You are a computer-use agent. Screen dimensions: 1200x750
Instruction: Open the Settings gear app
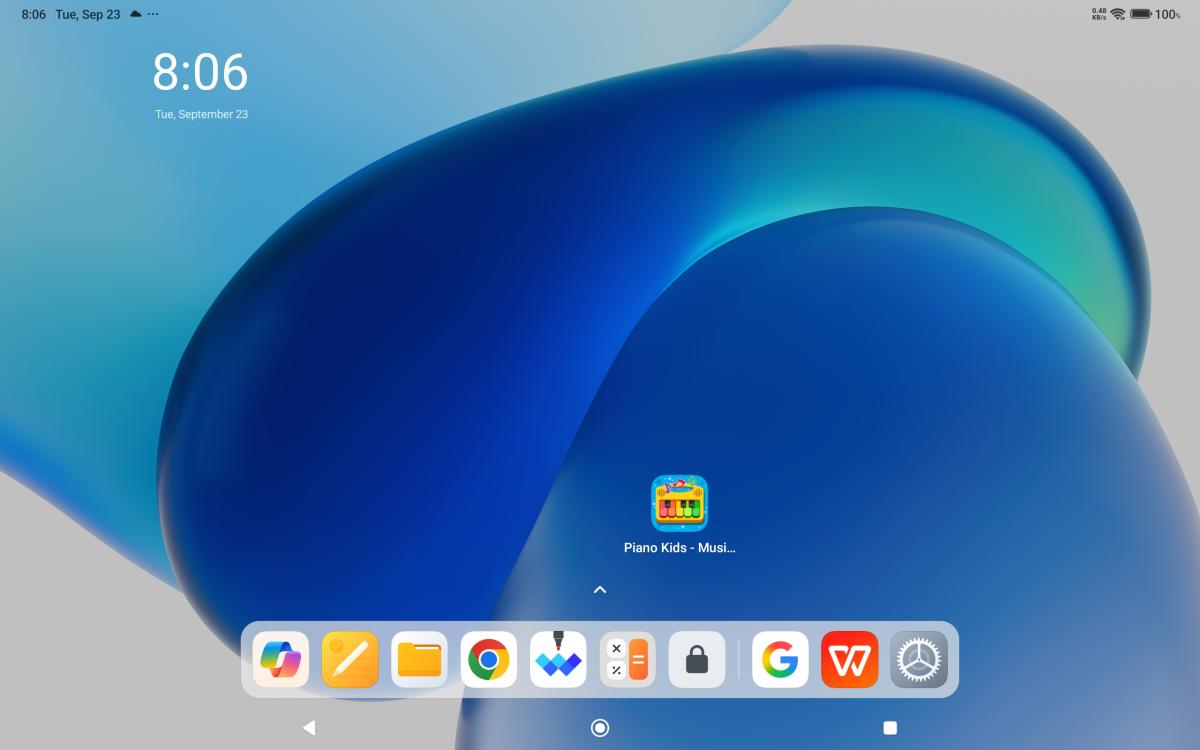point(919,660)
